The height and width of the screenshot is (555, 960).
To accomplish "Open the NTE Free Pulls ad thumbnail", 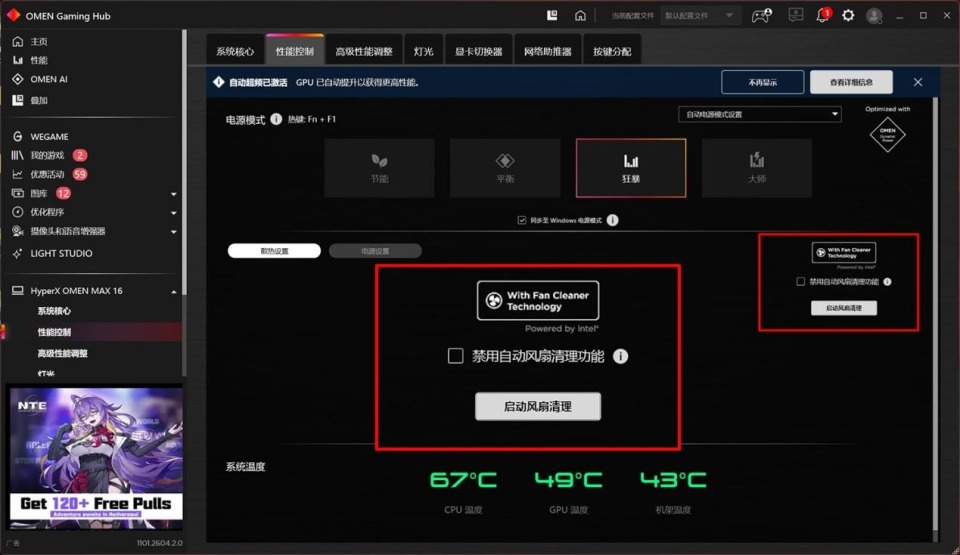I will pos(95,458).
